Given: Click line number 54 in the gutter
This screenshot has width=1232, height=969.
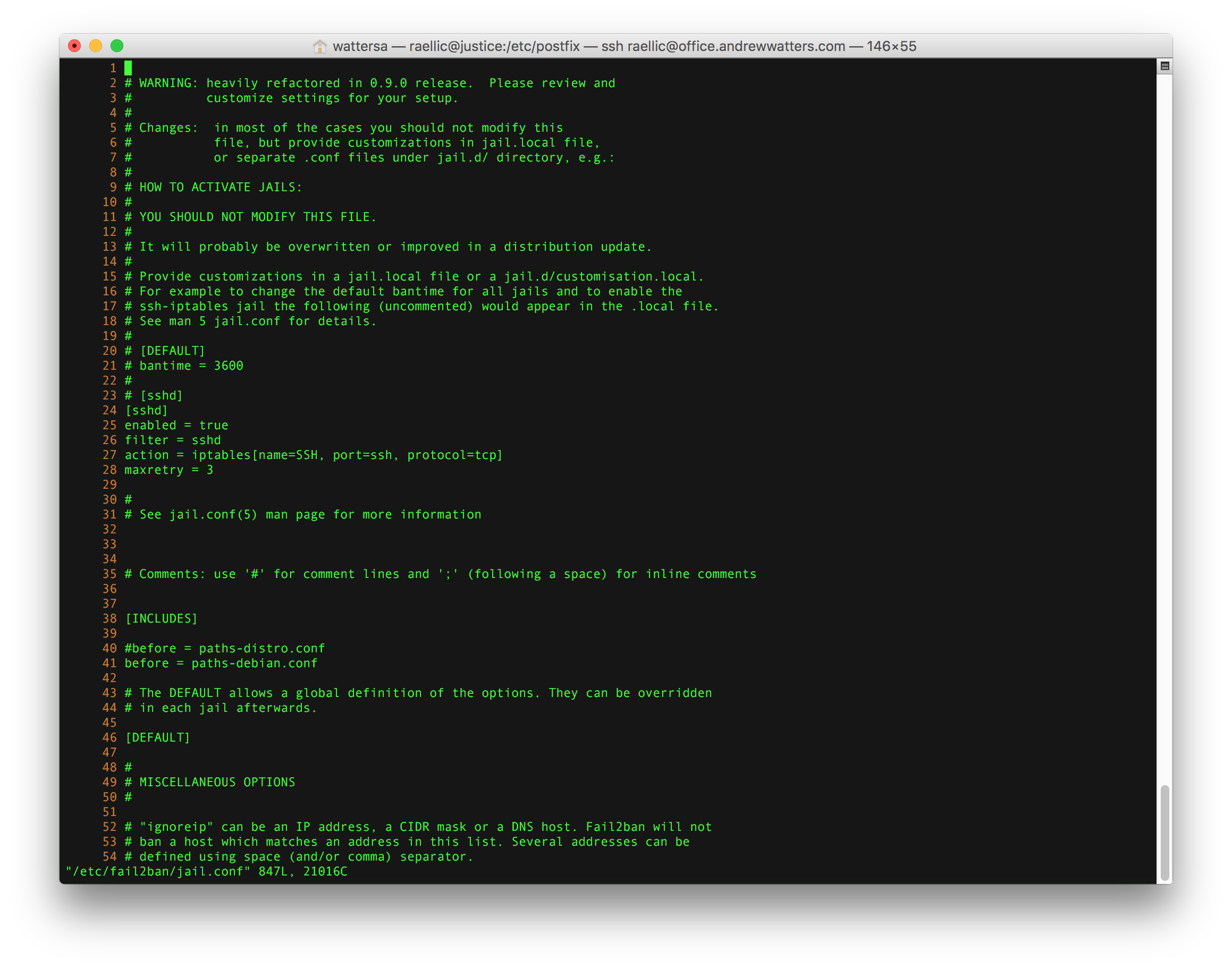Looking at the screenshot, I should (109, 857).
